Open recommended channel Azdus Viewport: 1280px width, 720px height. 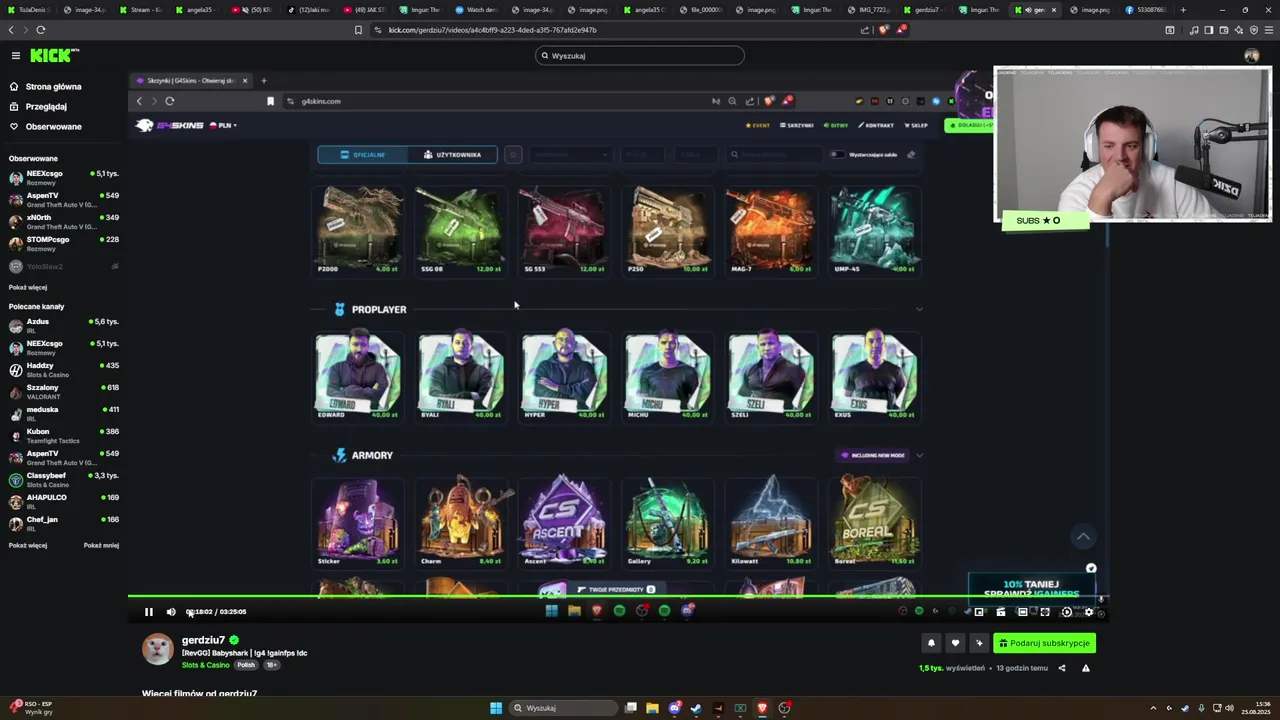[64, 326]
